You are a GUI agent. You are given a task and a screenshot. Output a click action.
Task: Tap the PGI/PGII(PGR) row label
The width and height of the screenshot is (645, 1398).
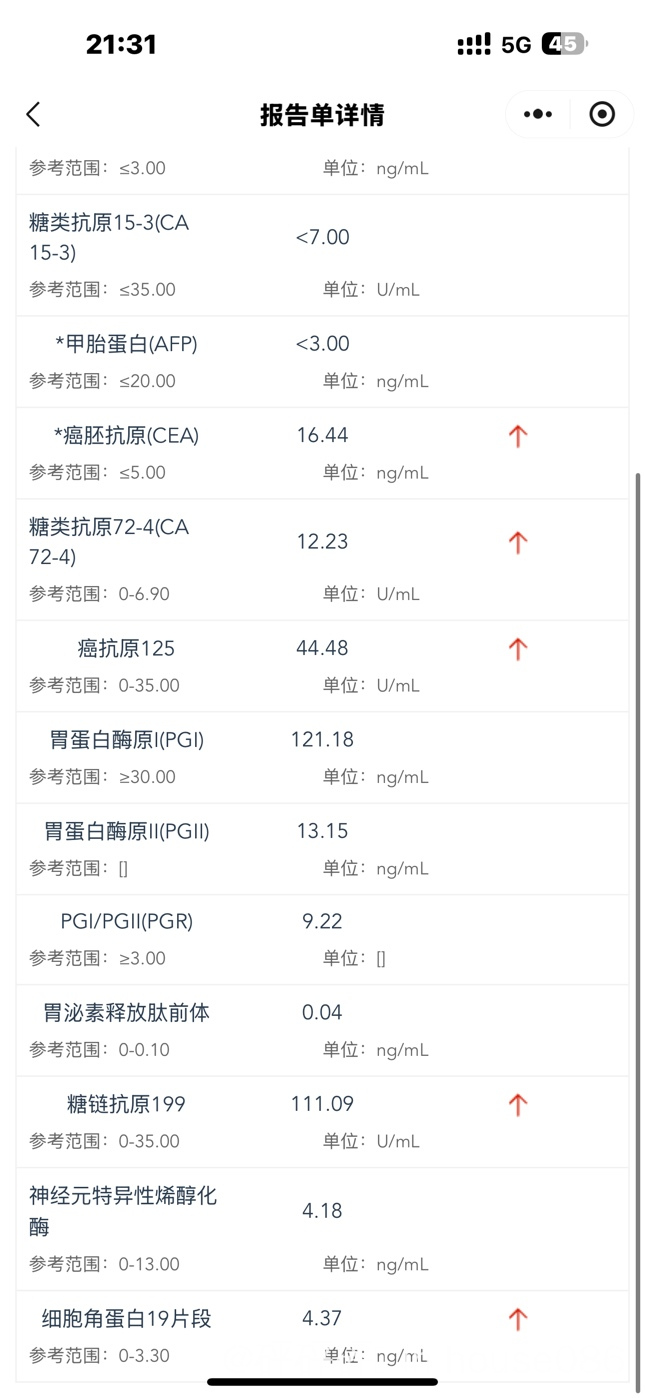(127, 922)
